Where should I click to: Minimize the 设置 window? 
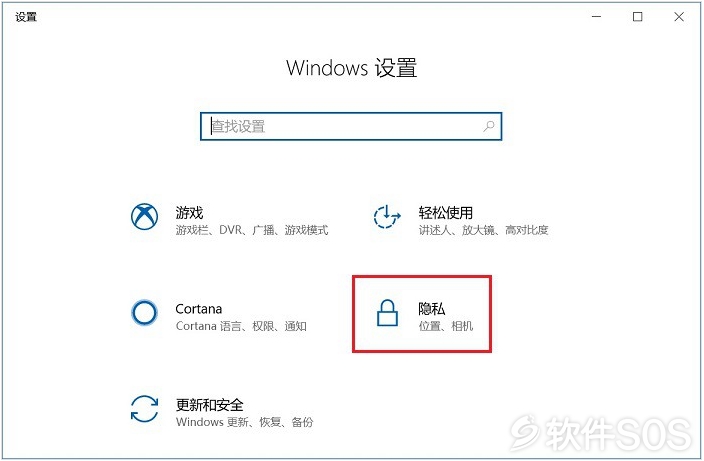(x=596, y=17)
